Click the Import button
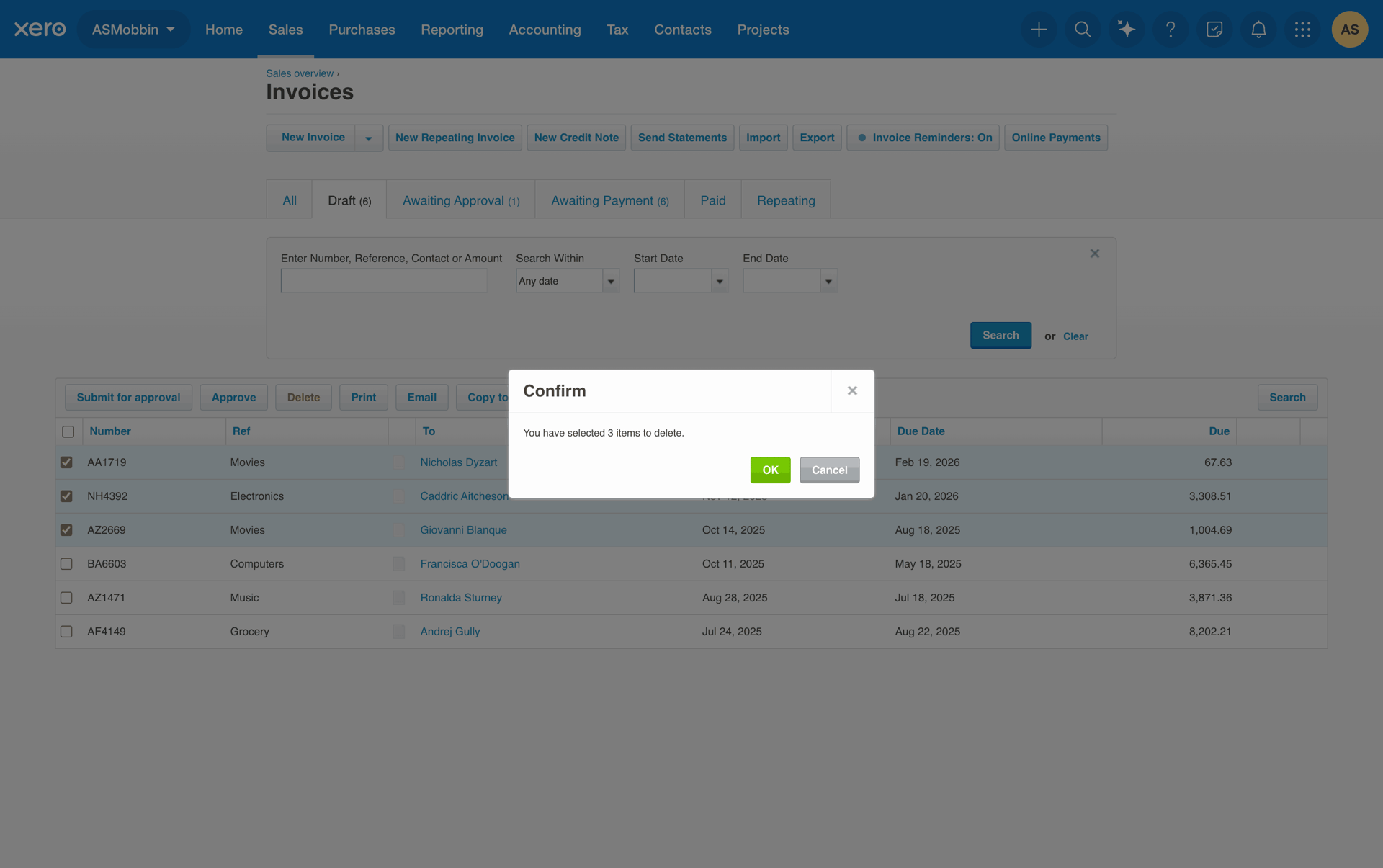Image resolution: width=1383 pixels, height=868 pixels. pos(763,138)
